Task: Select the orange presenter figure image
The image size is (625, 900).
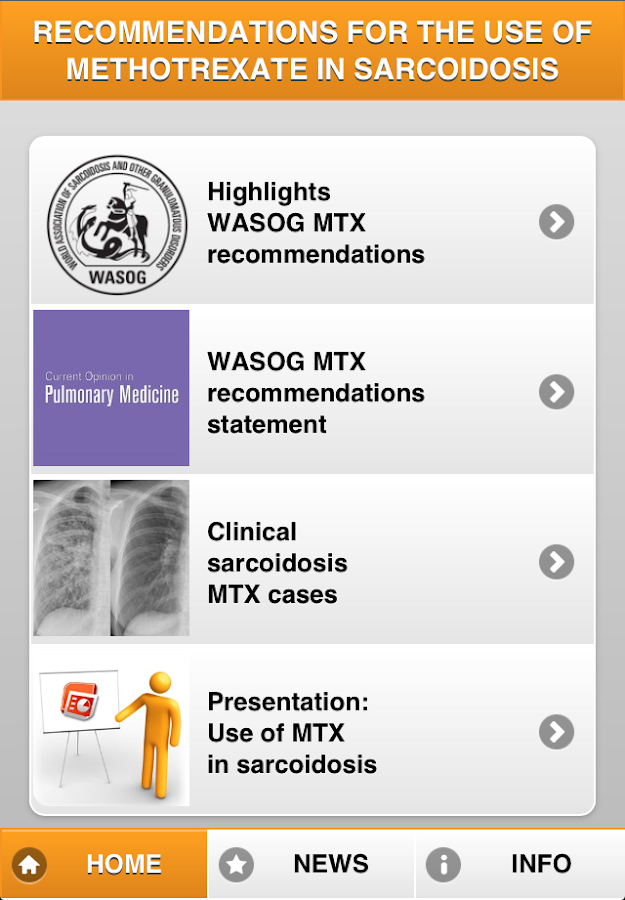Action: pos(150,725)
